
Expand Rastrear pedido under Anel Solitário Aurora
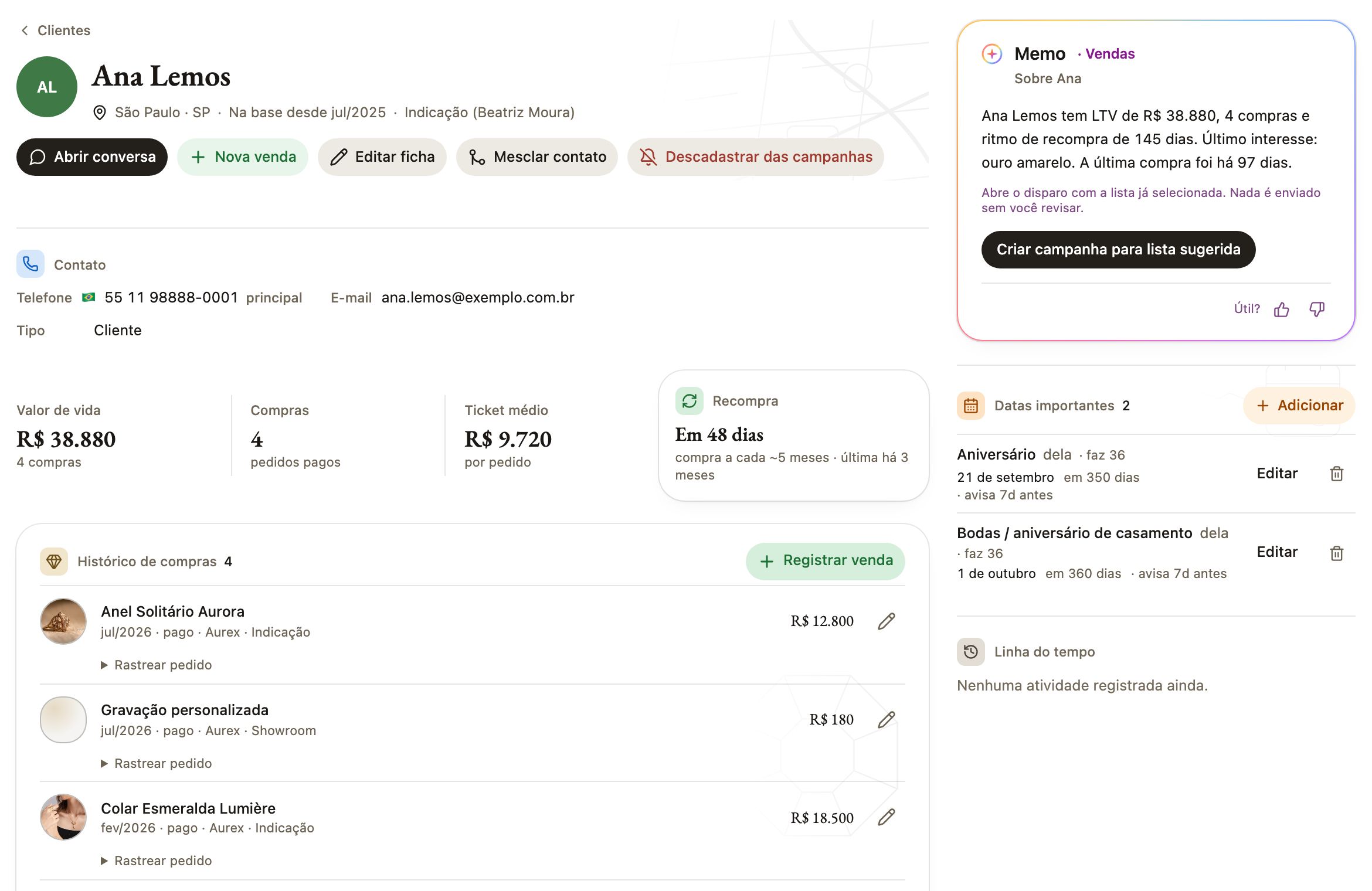pos(157,665)
